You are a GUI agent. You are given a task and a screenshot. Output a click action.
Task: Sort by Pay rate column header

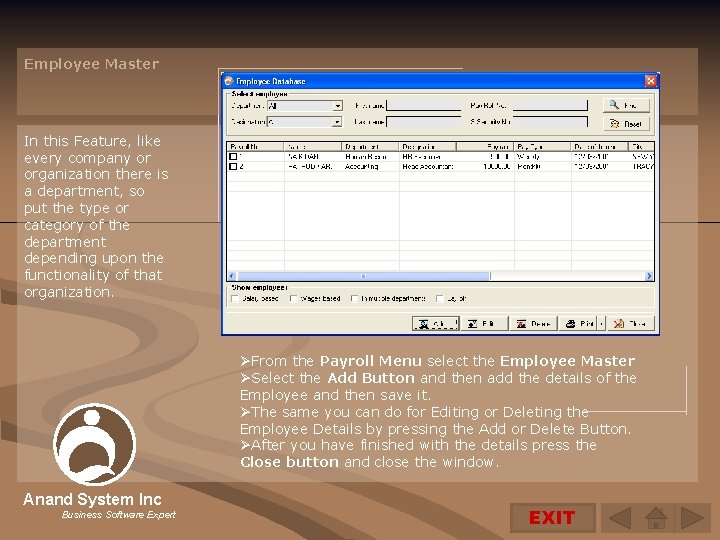coord(485,146)
